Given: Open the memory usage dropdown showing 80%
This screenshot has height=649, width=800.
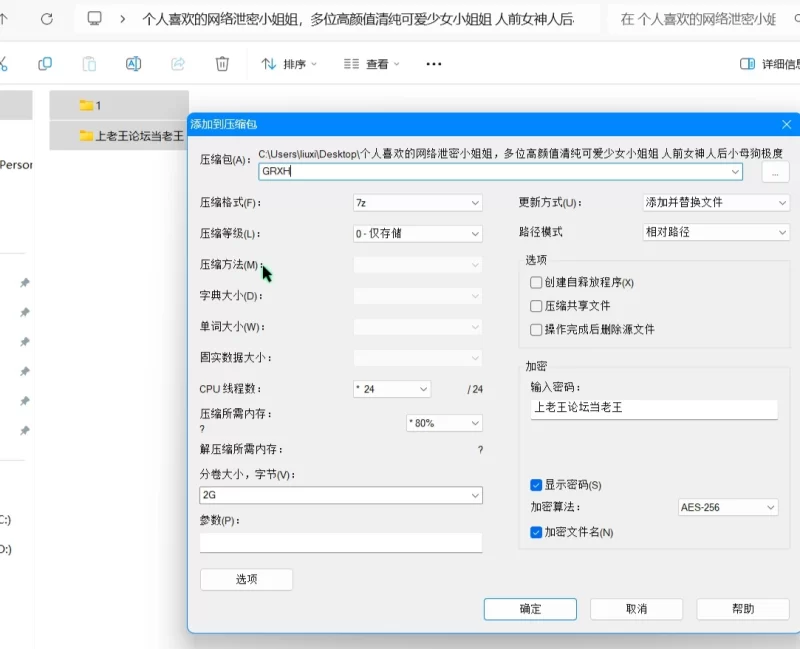Looking at the screenshot, I should 444,423.
